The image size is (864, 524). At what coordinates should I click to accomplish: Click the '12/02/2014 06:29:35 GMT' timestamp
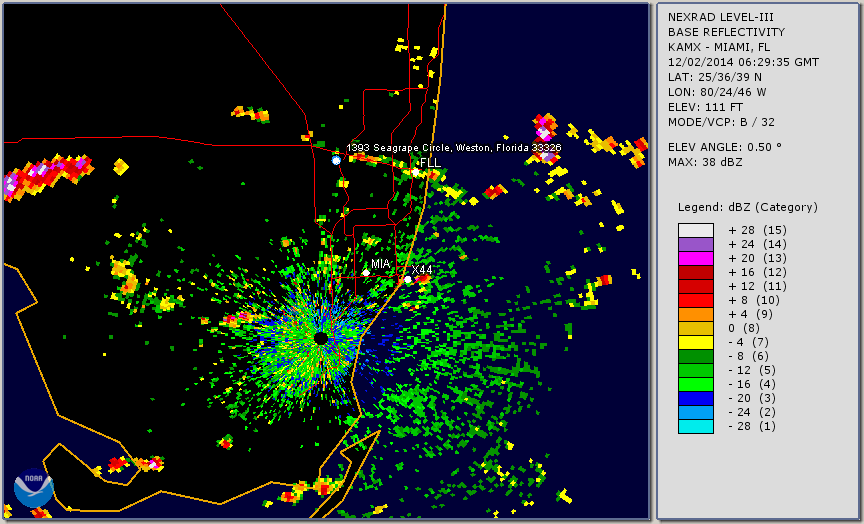click(743, 62)
